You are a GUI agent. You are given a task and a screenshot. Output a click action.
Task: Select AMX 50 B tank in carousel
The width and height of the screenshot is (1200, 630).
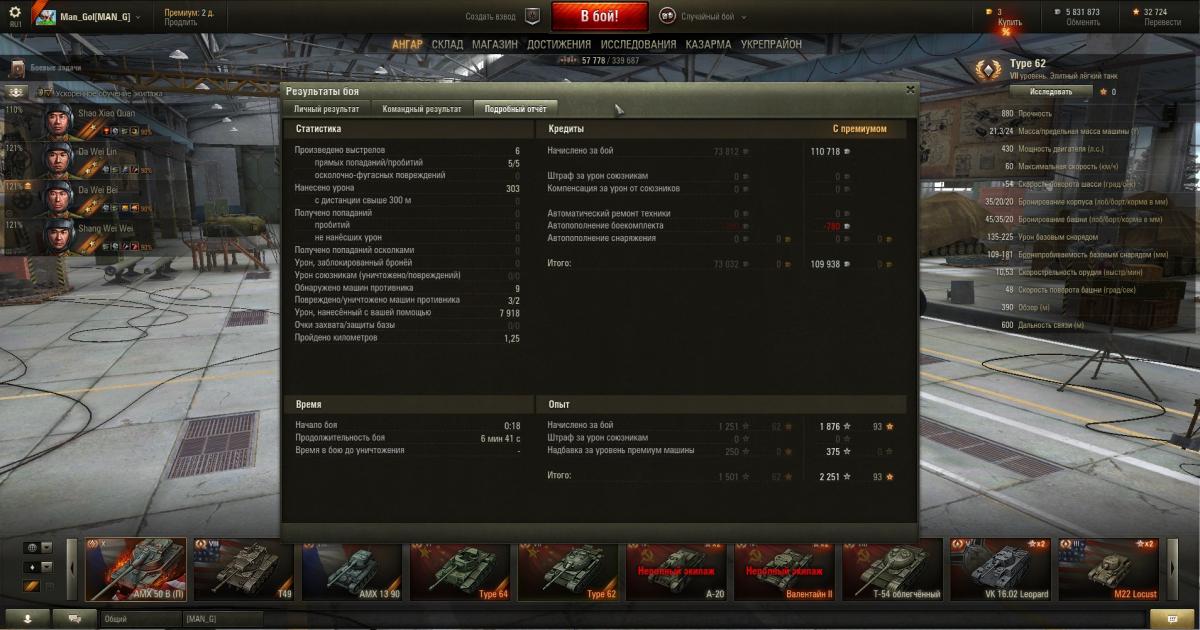click(135, 569)
